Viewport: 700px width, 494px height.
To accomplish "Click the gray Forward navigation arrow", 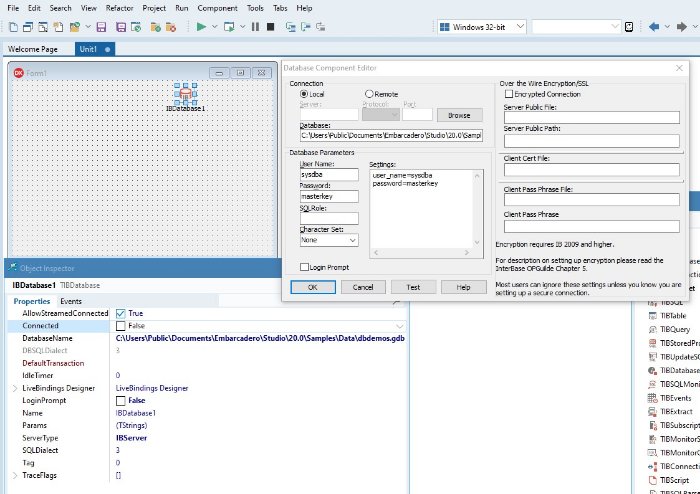I will [x=682, y=27].
